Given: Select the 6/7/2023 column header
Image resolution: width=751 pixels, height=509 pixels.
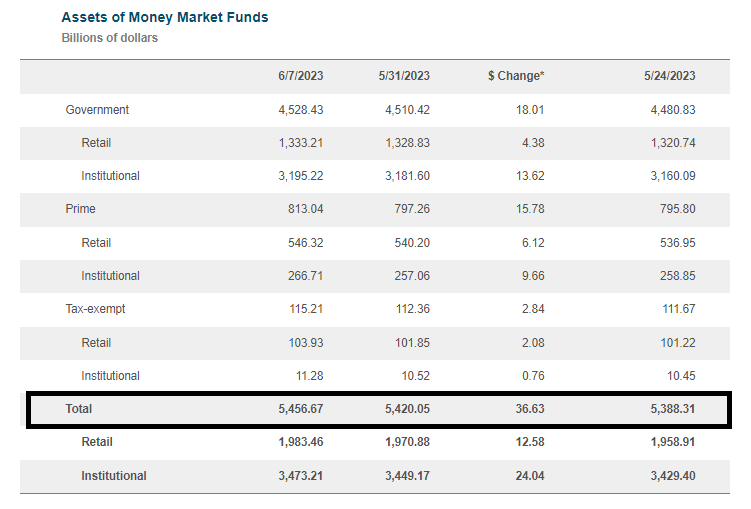Looking at the screenshot, I should point(300,76).
